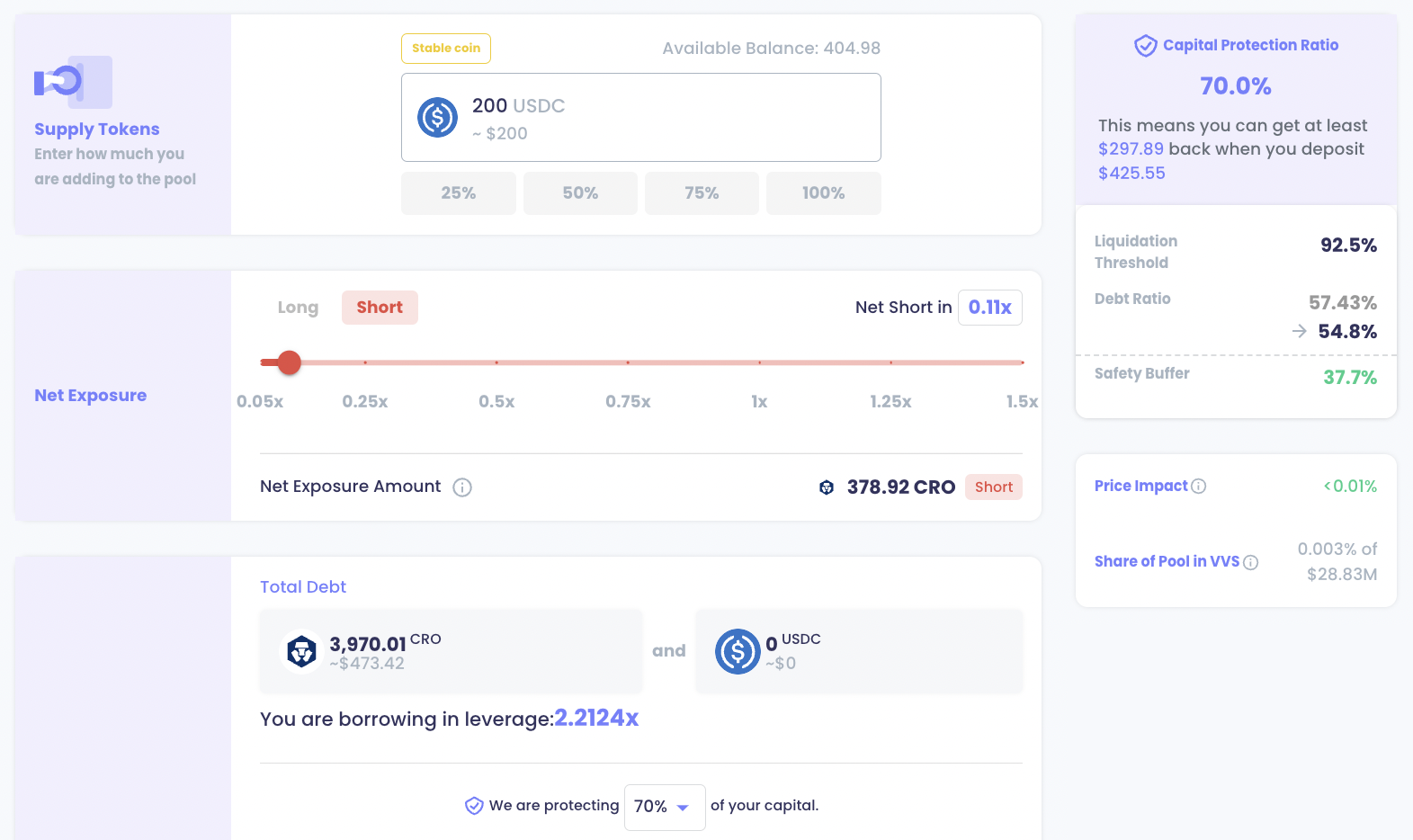Select the Short exposure option
Viewport: 1413px width, 840px height.
click(380, 308)
